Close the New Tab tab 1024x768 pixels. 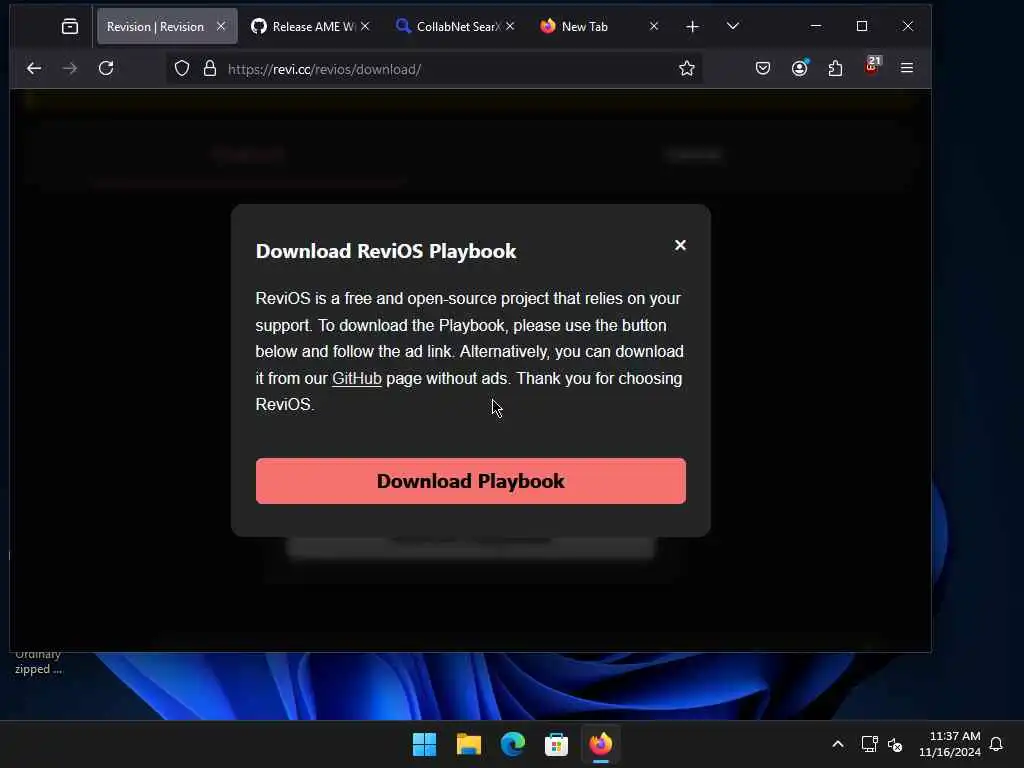point(654,26)
